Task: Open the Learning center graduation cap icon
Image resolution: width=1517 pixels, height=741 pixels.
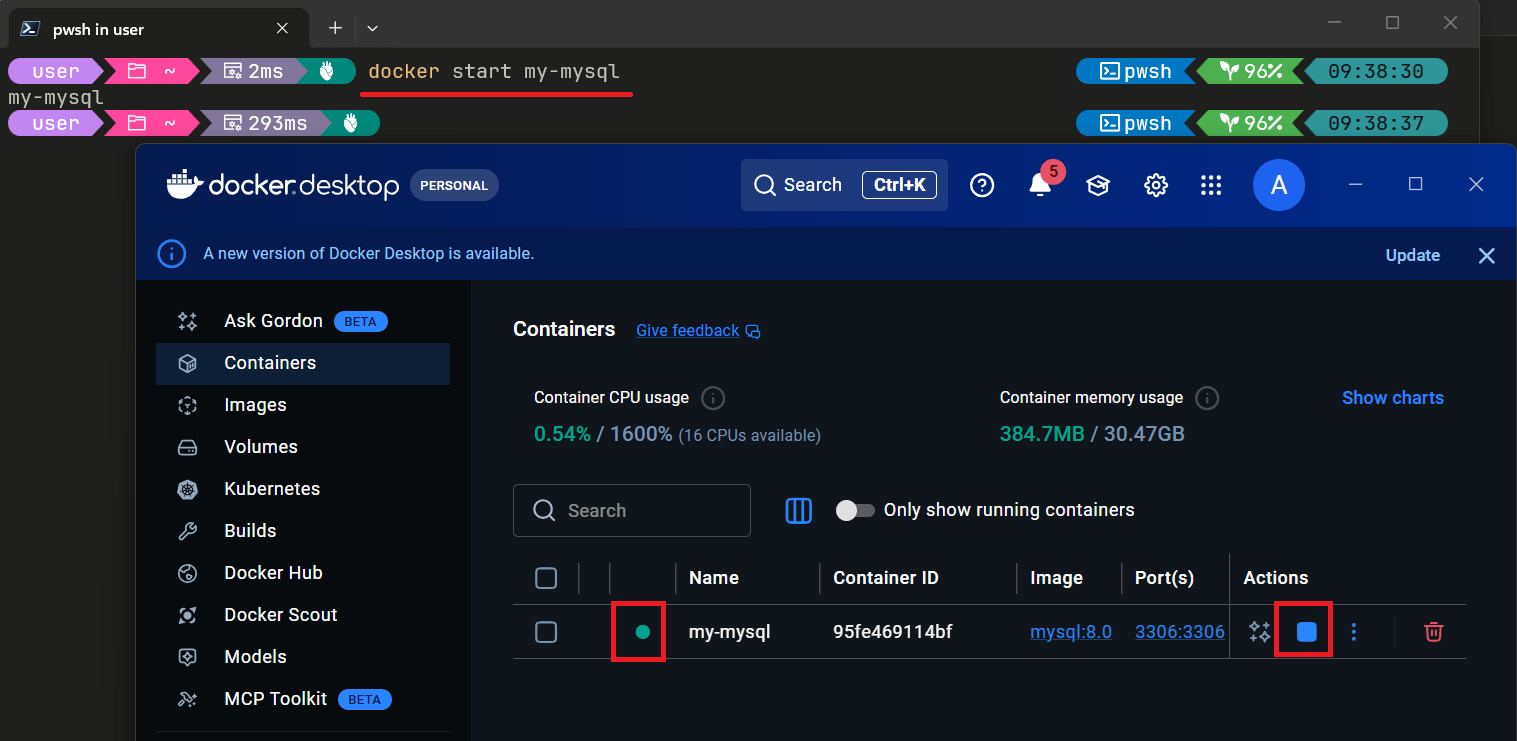Action: [x=1098, y=185]
